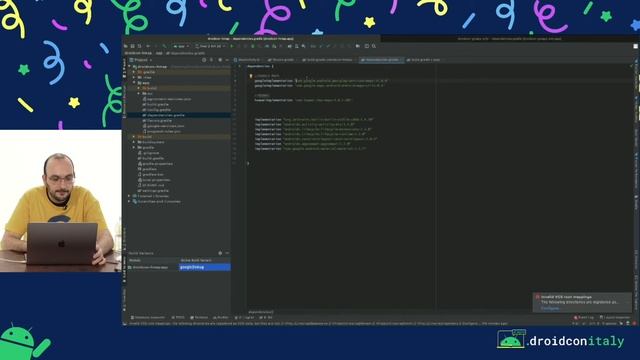Expand the External Libraries node

(130, 196)
